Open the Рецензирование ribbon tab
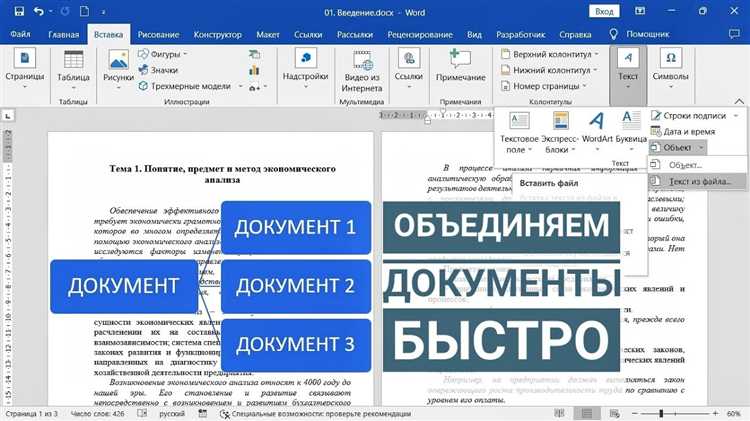Viewport: 750px width, 421px height. (x=420, y=34)
